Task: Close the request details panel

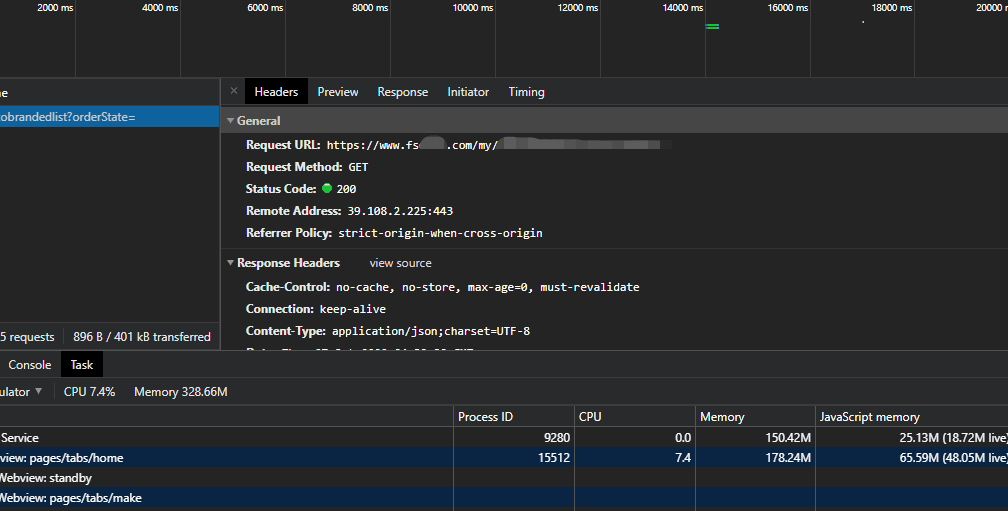Action: pos(234,91)
